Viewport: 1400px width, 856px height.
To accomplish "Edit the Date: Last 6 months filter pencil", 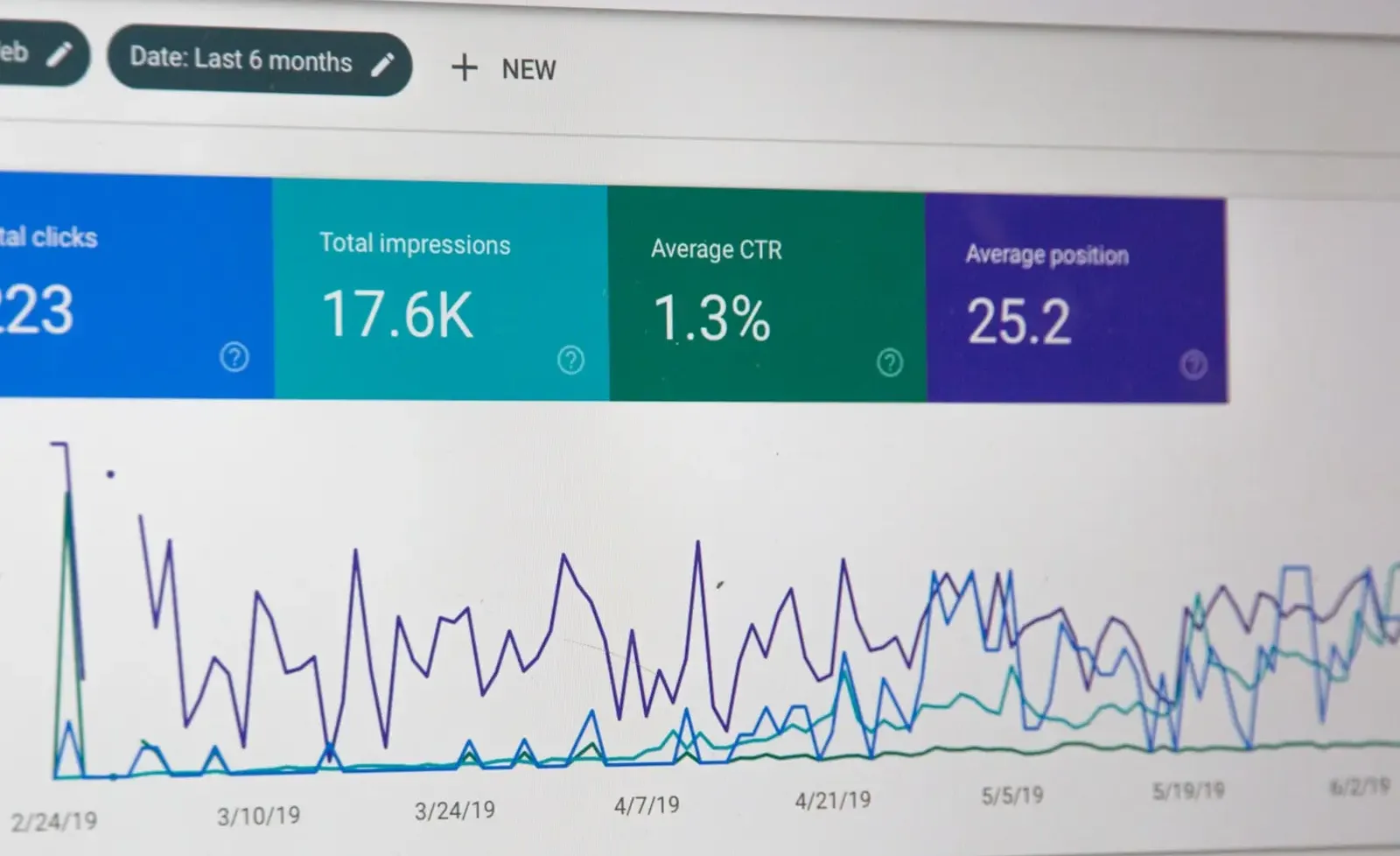I will (x=382, y=64).
